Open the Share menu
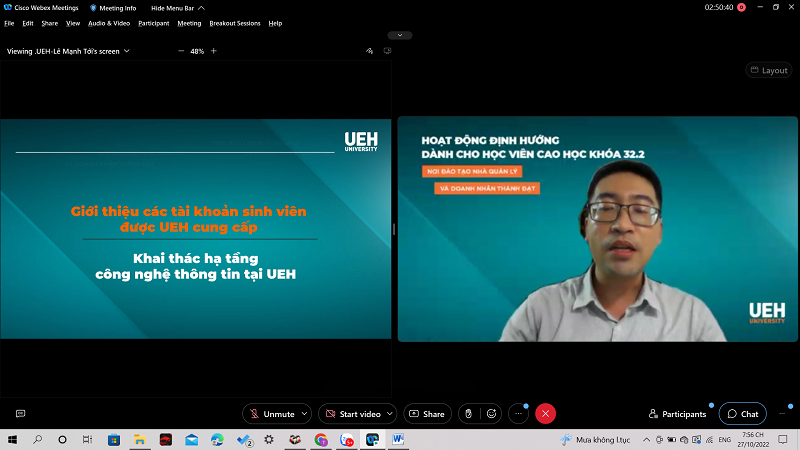 [x=49, y=23]
